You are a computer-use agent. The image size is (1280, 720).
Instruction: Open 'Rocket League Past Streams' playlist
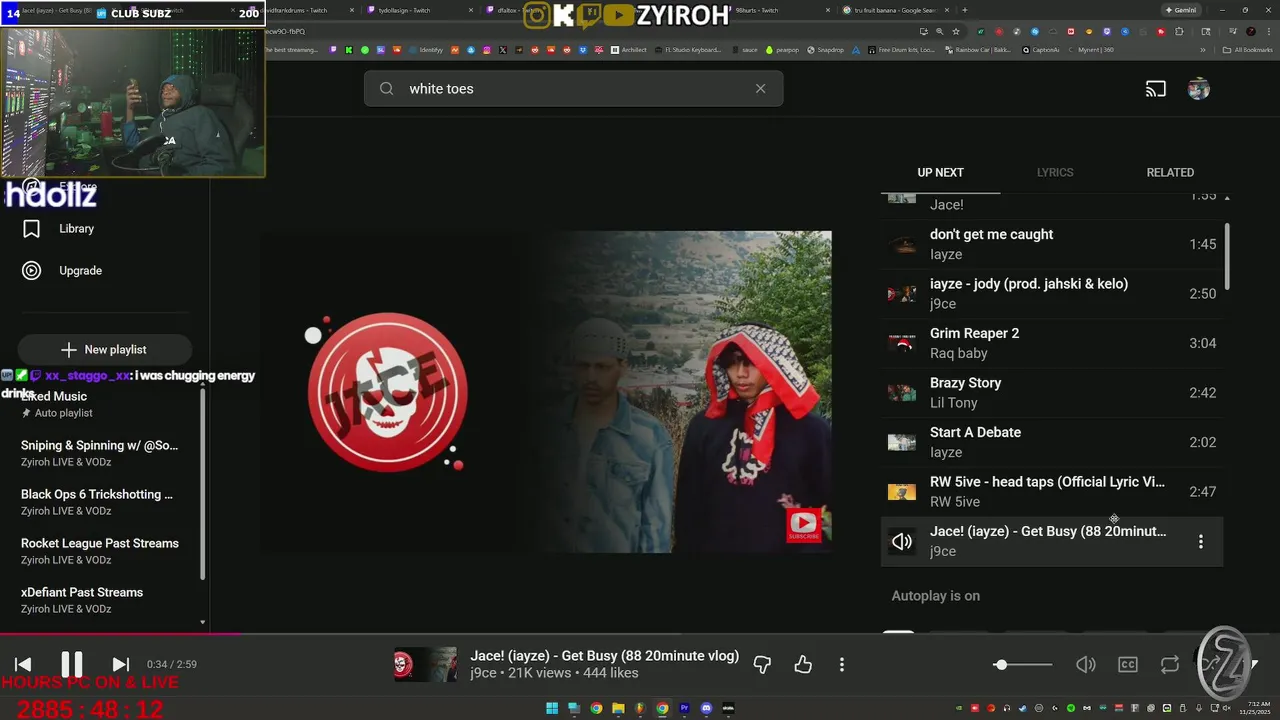pos(100,551)
